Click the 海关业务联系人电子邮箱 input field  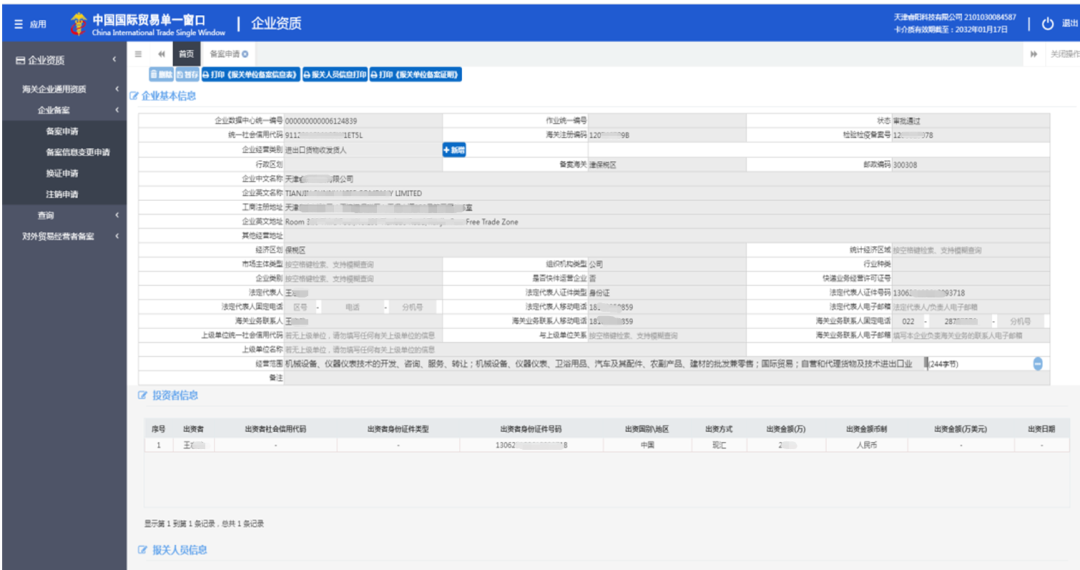click(970, 335)
